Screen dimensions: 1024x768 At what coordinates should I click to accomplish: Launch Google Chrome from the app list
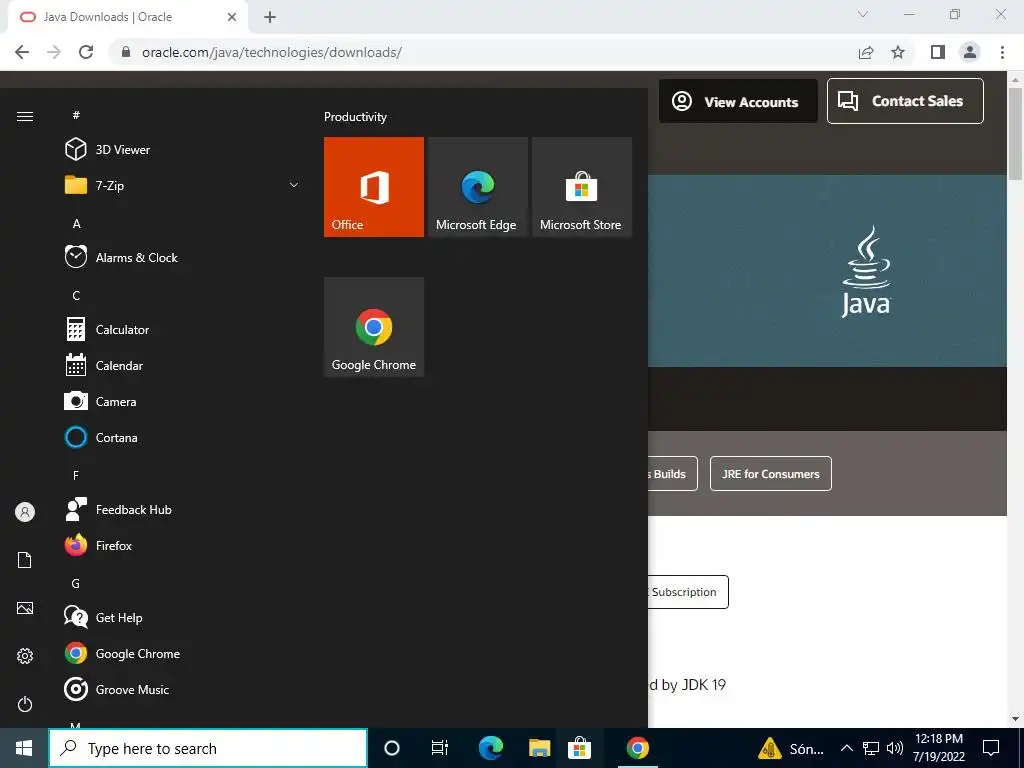183,653
